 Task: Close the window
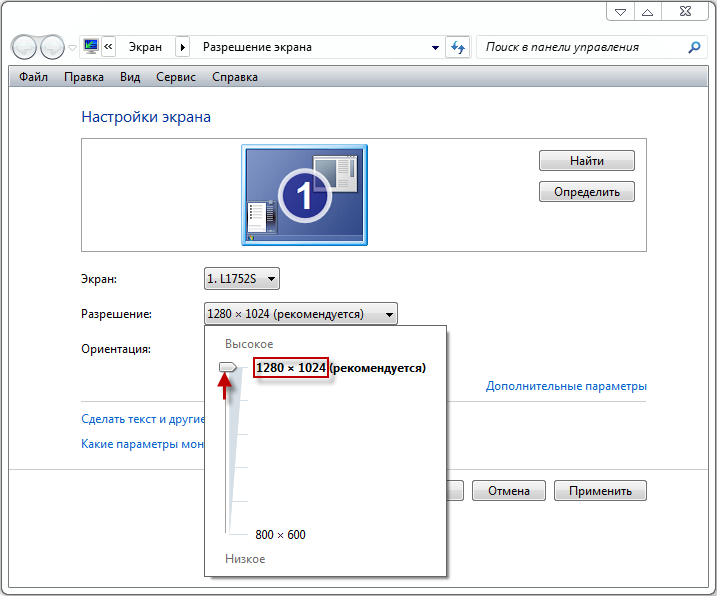point(685,11)
